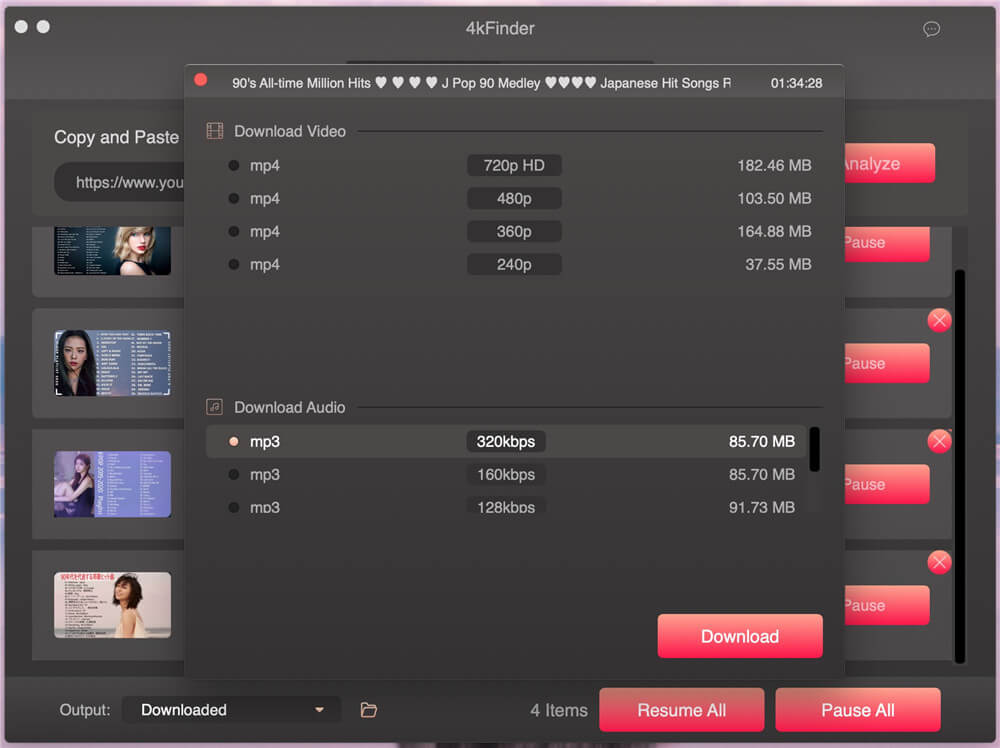Screen dimensions: 1000x748
Task: Open the 128kbps bitrate selector
Action: point(506,507)
